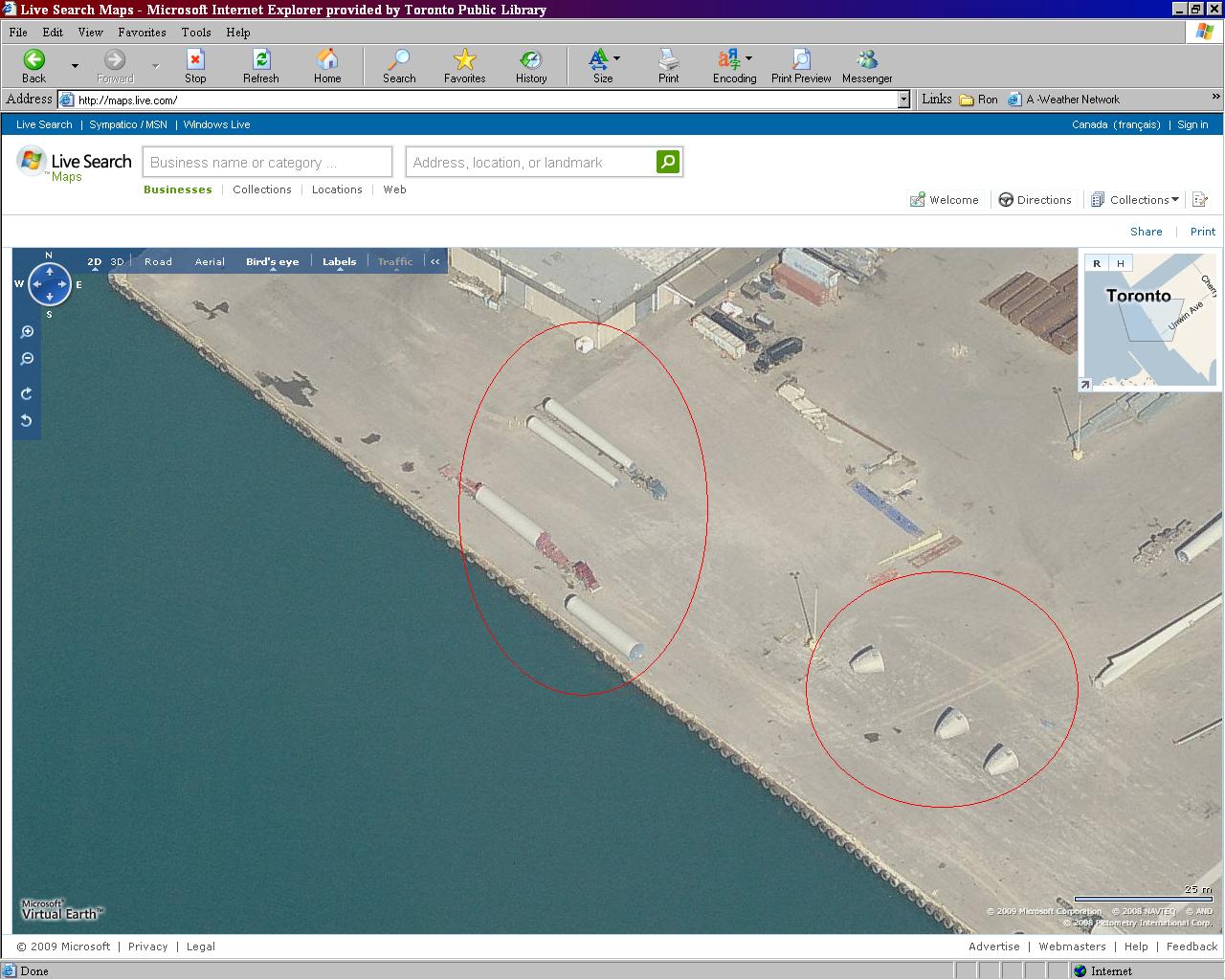The image size is (1225, 980).
Task: Pan map north with compass arrow
Action: pyautogui.click(x=49, y=272)
